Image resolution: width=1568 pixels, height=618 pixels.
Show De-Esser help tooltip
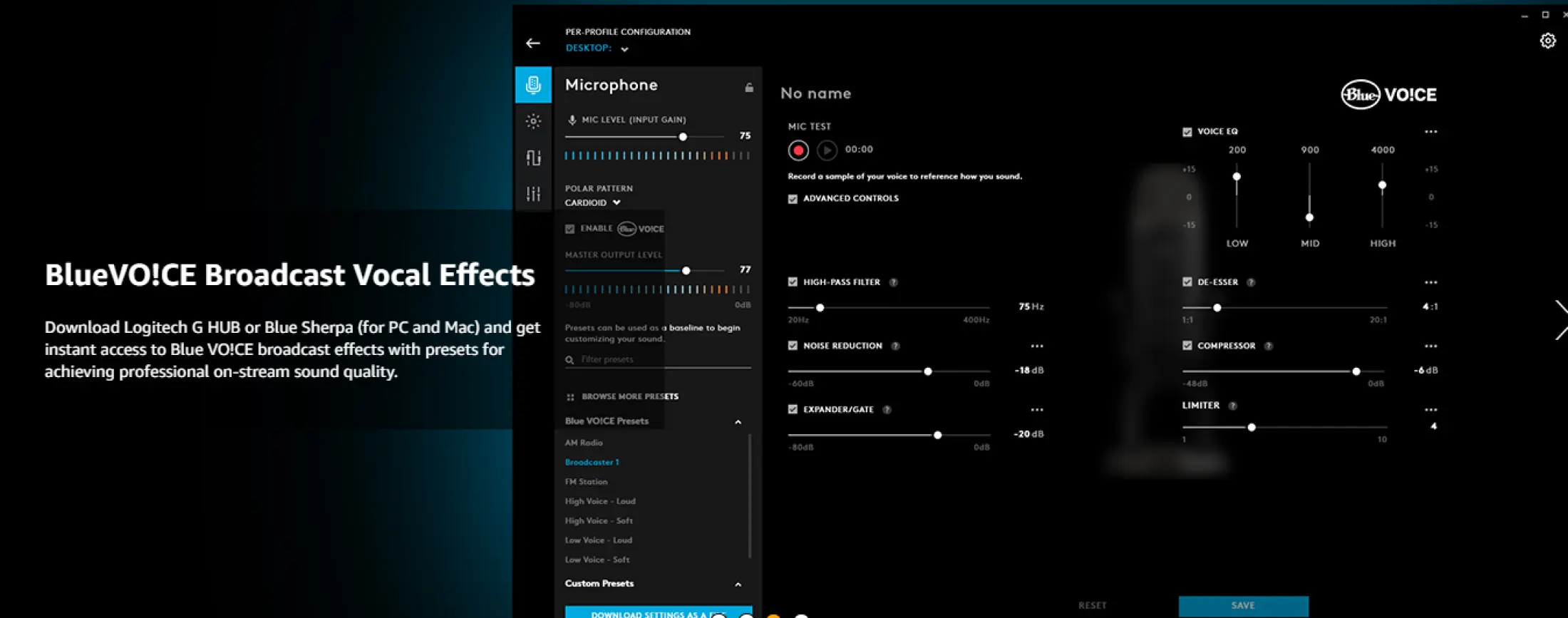point(1251,282)
